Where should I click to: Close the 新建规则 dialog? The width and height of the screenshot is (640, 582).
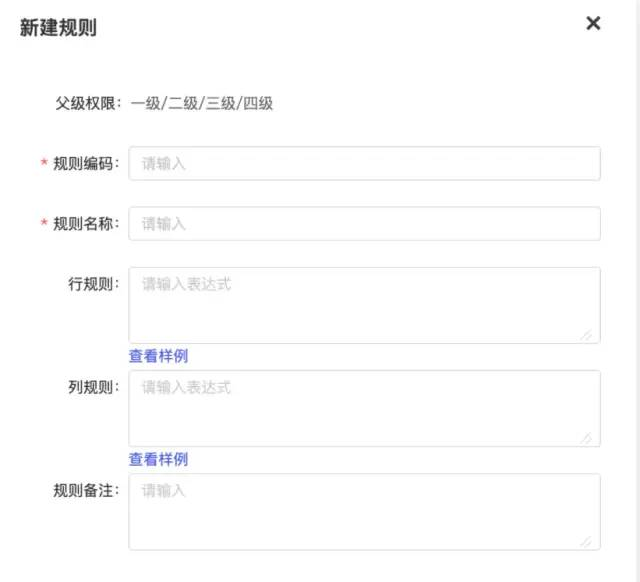pyautogui.click(x=593, y=24)
